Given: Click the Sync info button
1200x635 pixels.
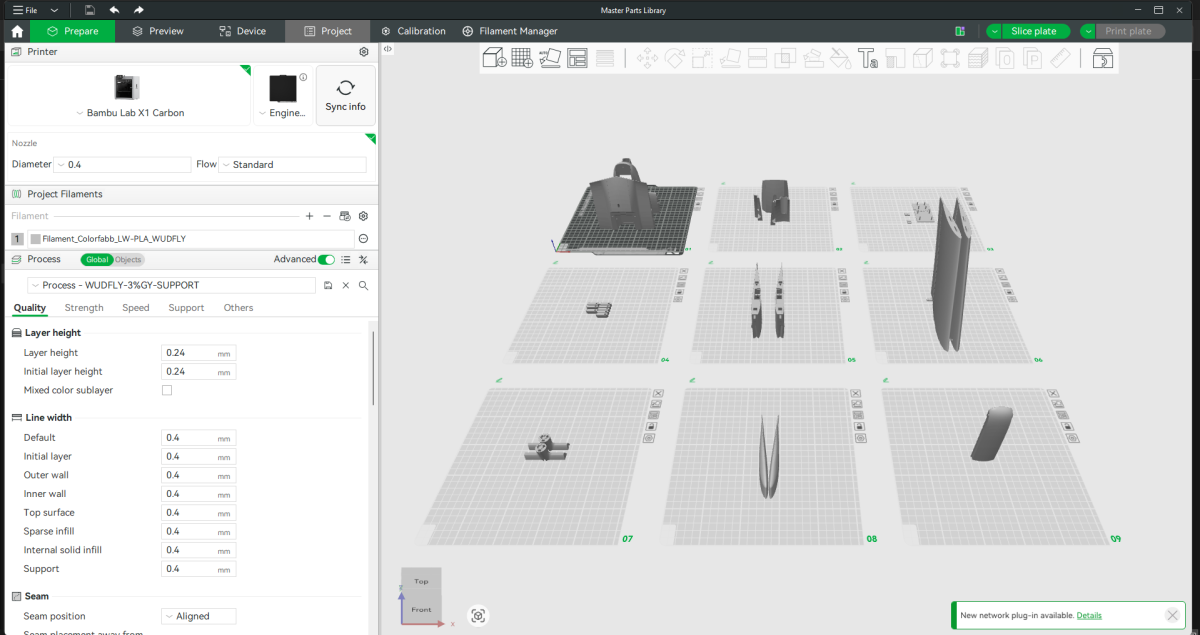Looking at the screenshot, I should point(346,96).
